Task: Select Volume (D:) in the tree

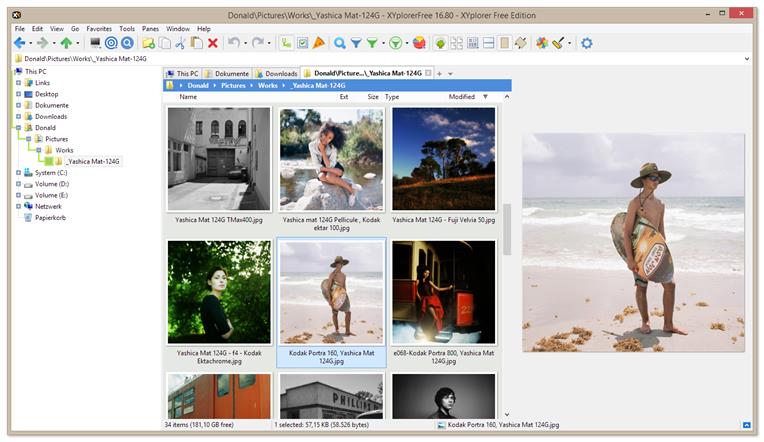Action: tap(52, 184)
